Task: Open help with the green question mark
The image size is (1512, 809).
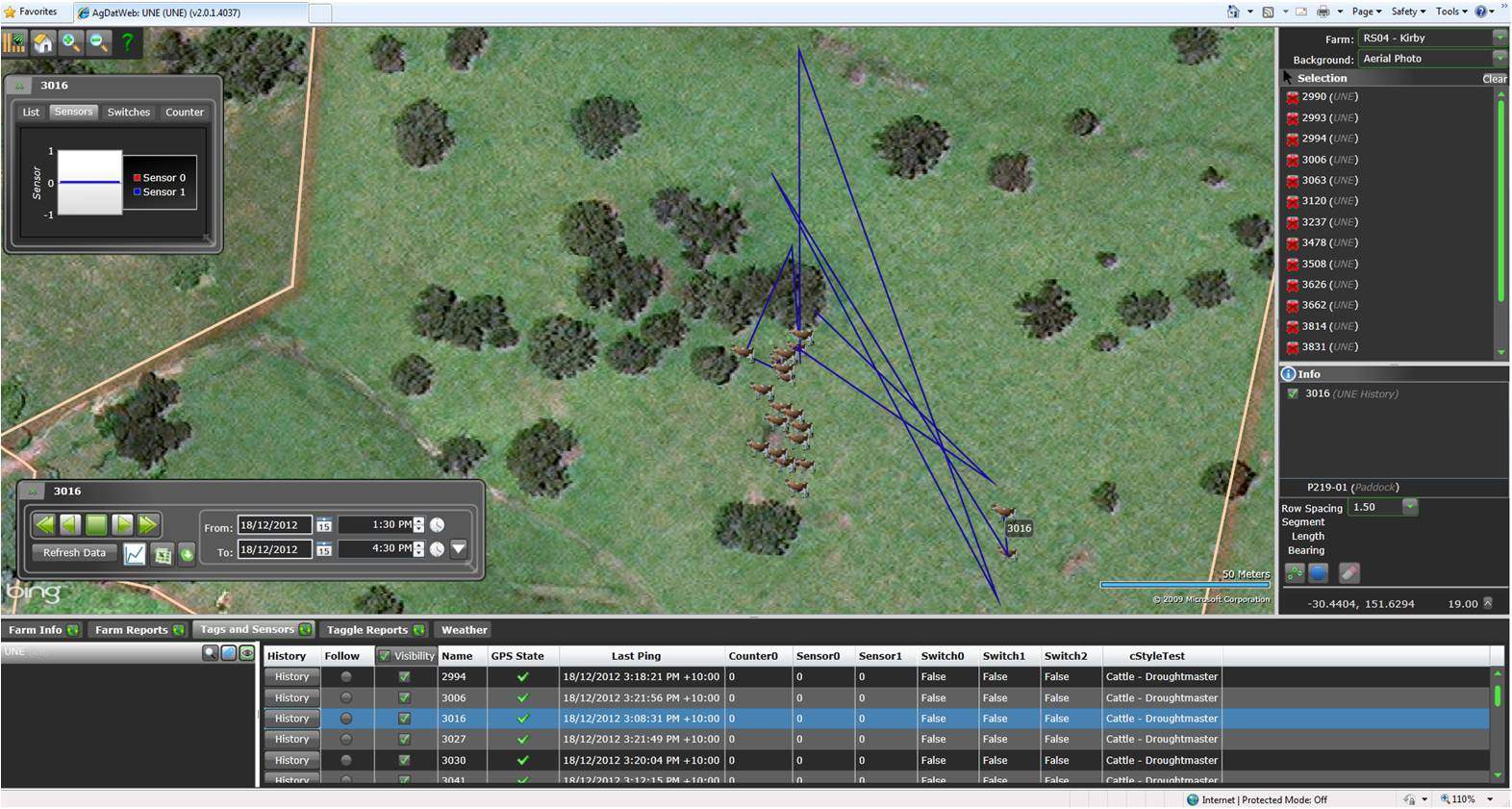Action: [x=127, y=42]
